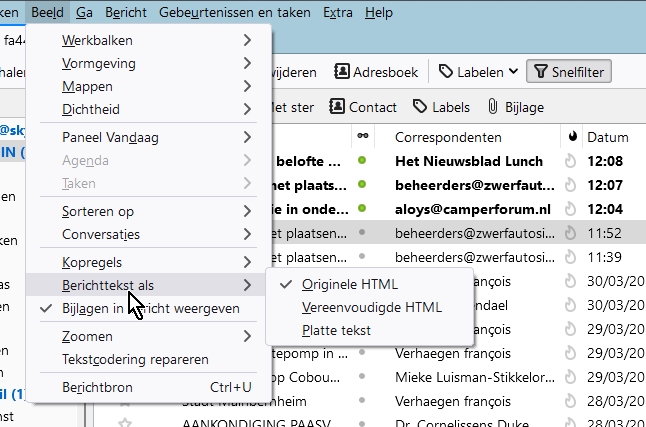
Task: Open the Extra menu in menu bar
Action: click(338, 12)
